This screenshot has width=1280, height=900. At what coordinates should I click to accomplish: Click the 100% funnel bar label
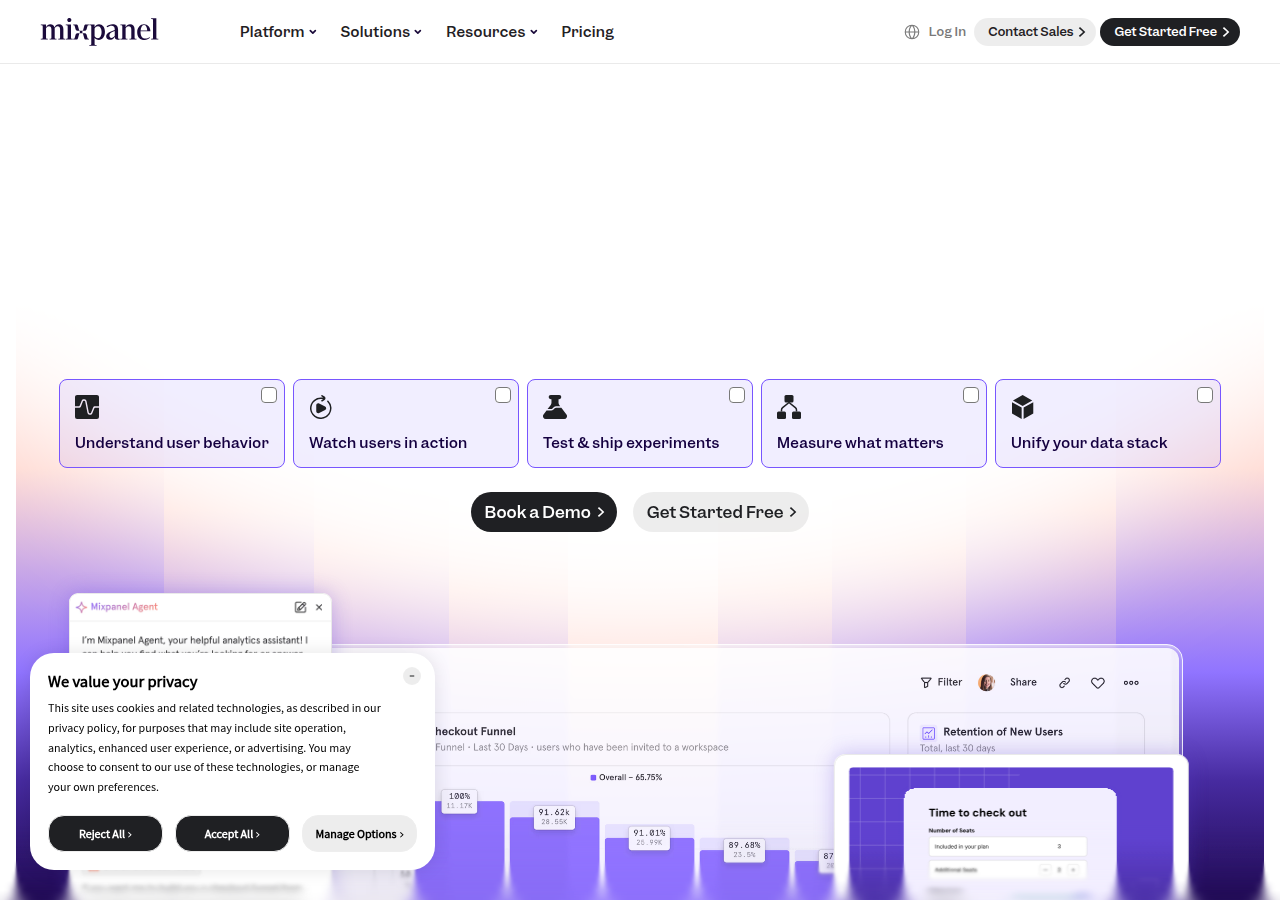pos(459,800)
